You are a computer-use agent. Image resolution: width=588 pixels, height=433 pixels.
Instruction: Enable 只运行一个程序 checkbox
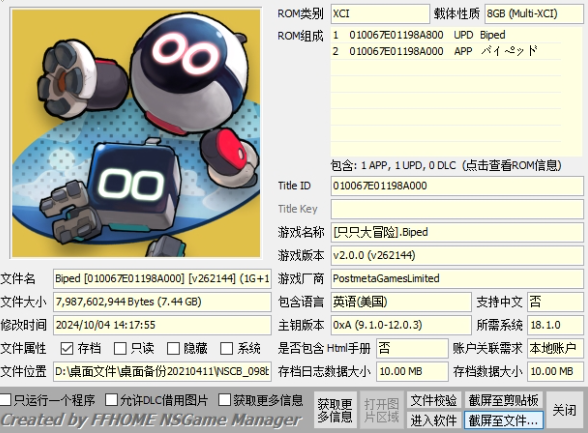(5, 400)
